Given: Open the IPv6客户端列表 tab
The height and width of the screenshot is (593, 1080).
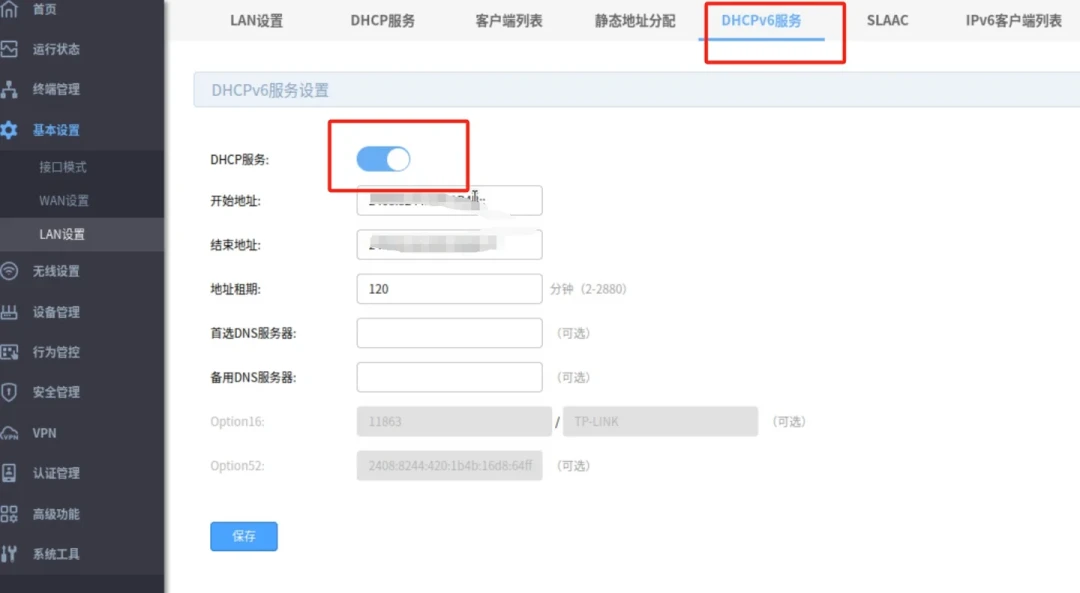Looking at the screenshot, I should tap(1013, 21).
